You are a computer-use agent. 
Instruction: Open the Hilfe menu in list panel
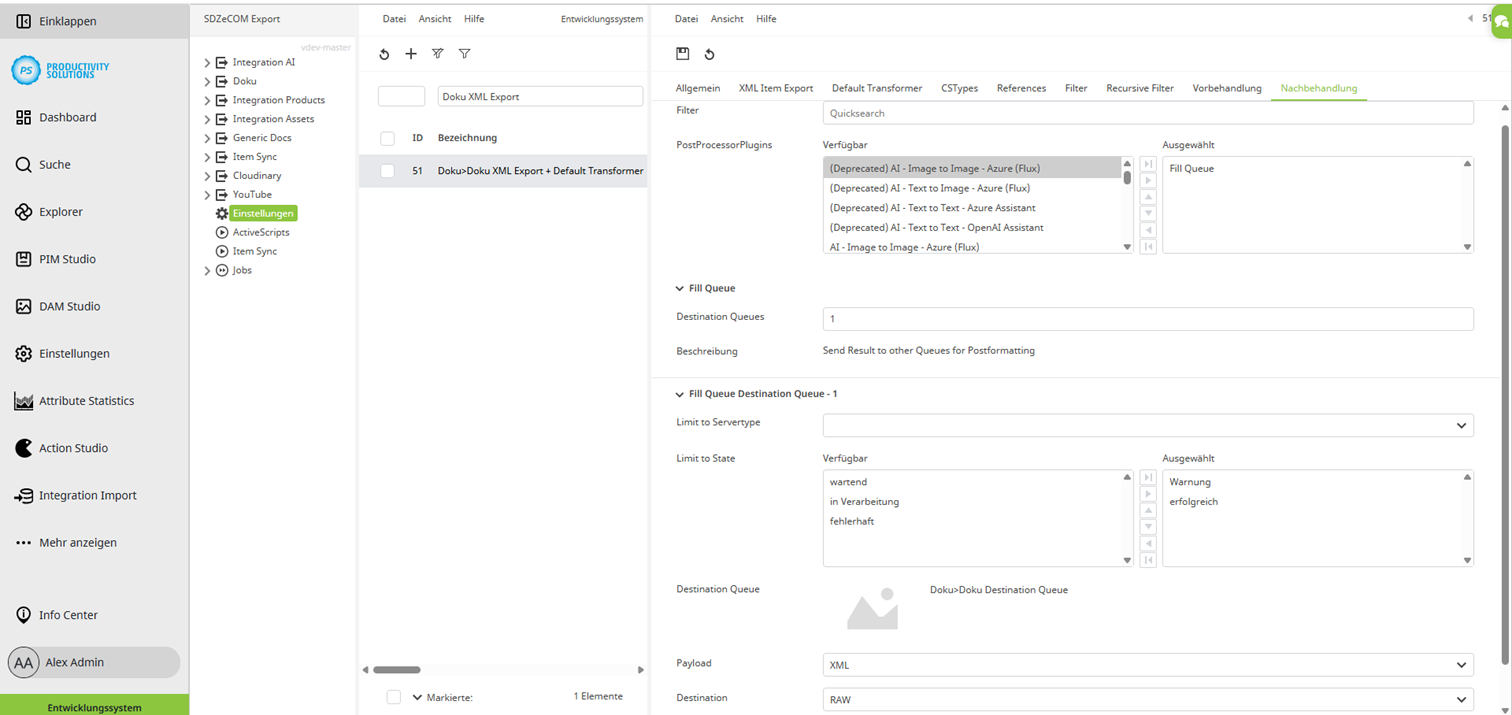(474, 19)
